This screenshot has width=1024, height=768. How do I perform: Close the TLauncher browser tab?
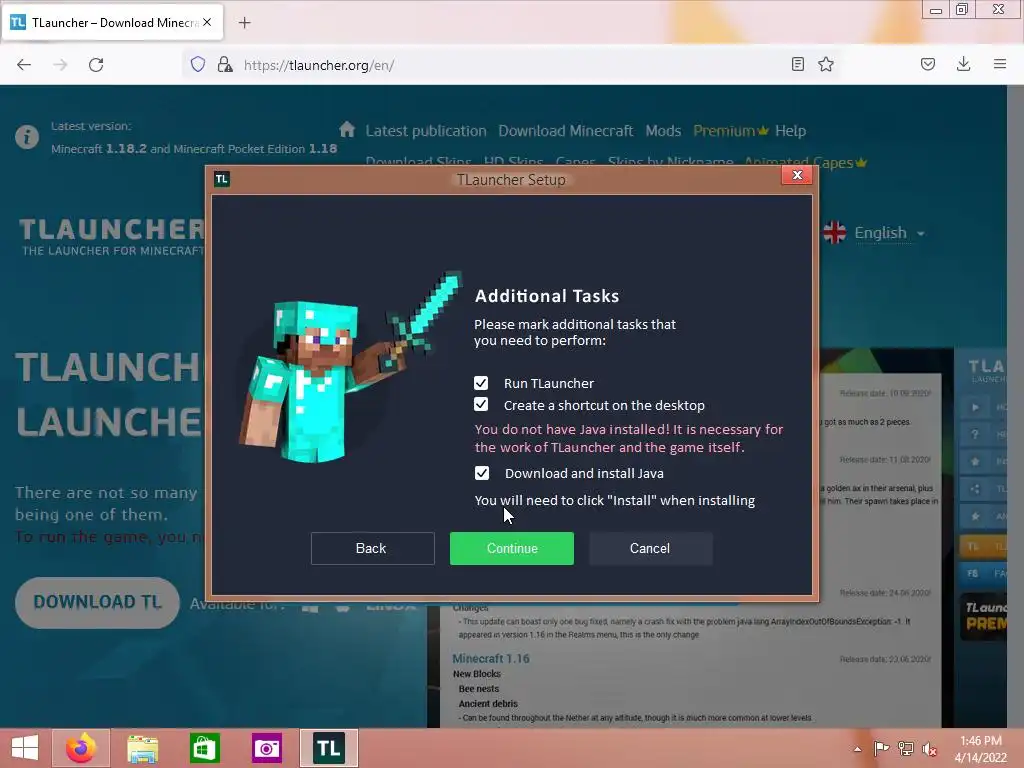coord(207,22)
